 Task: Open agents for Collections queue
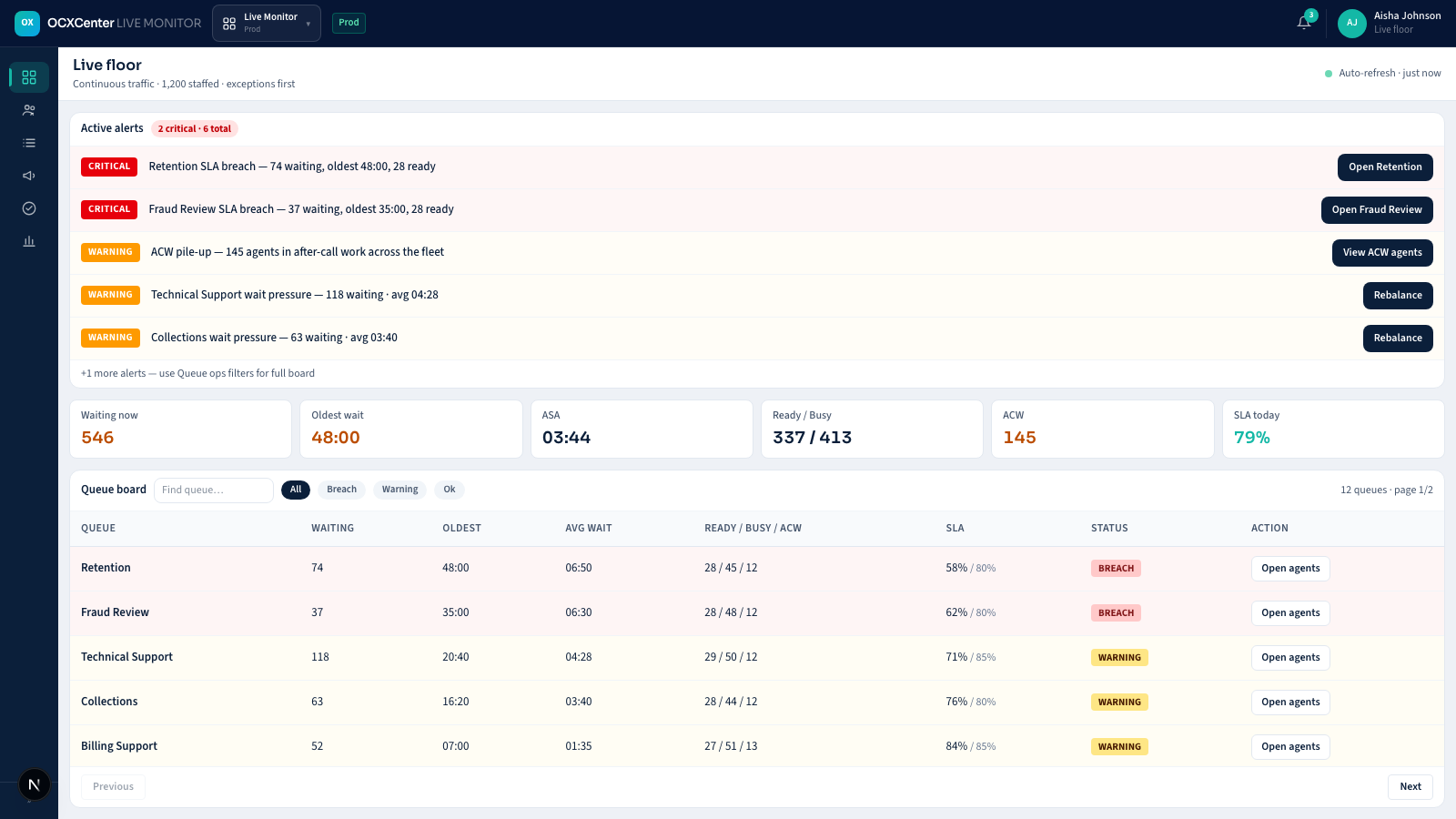tap(1290, 703)
